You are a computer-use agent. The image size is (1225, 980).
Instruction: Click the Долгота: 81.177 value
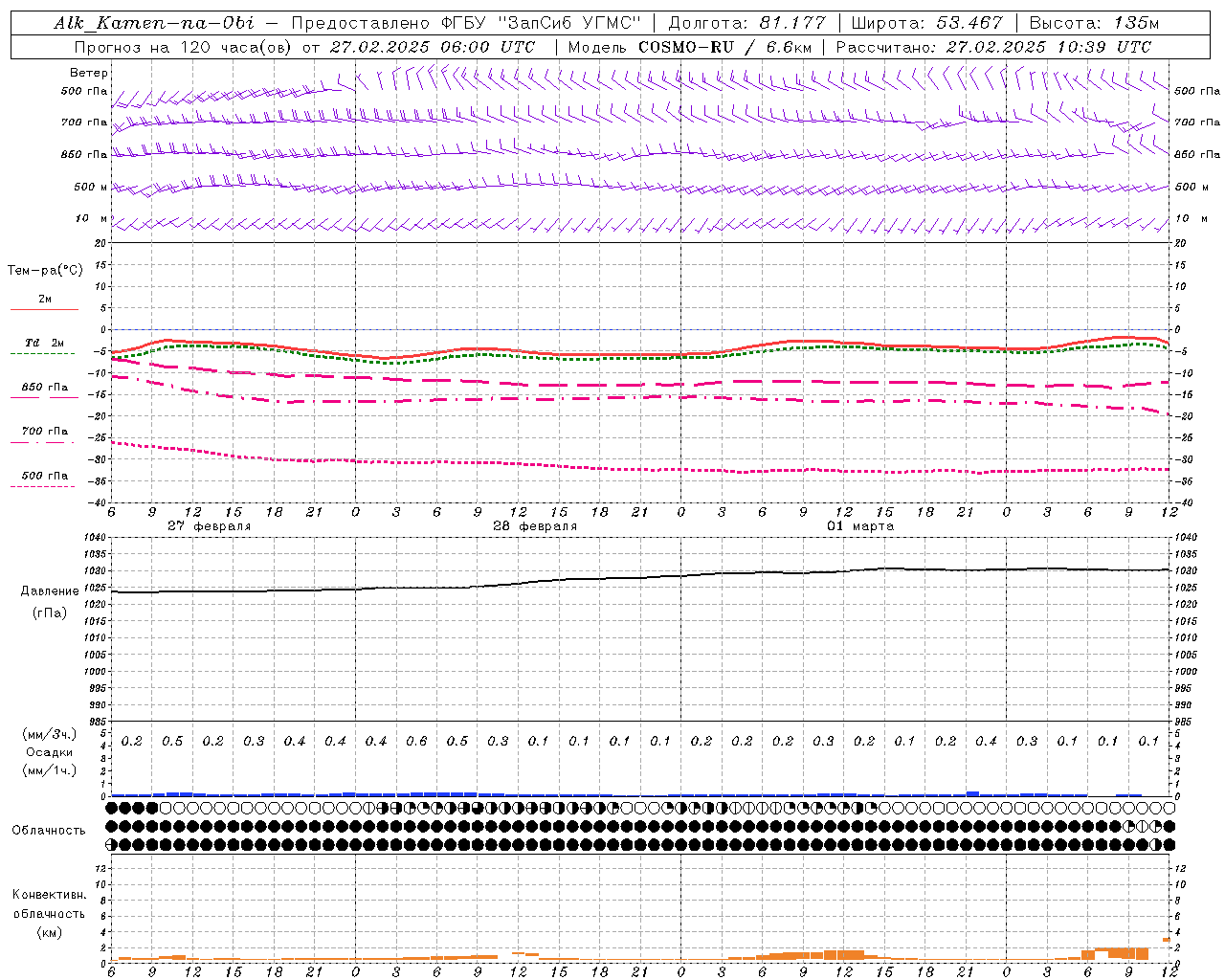[x=747, y=23]
